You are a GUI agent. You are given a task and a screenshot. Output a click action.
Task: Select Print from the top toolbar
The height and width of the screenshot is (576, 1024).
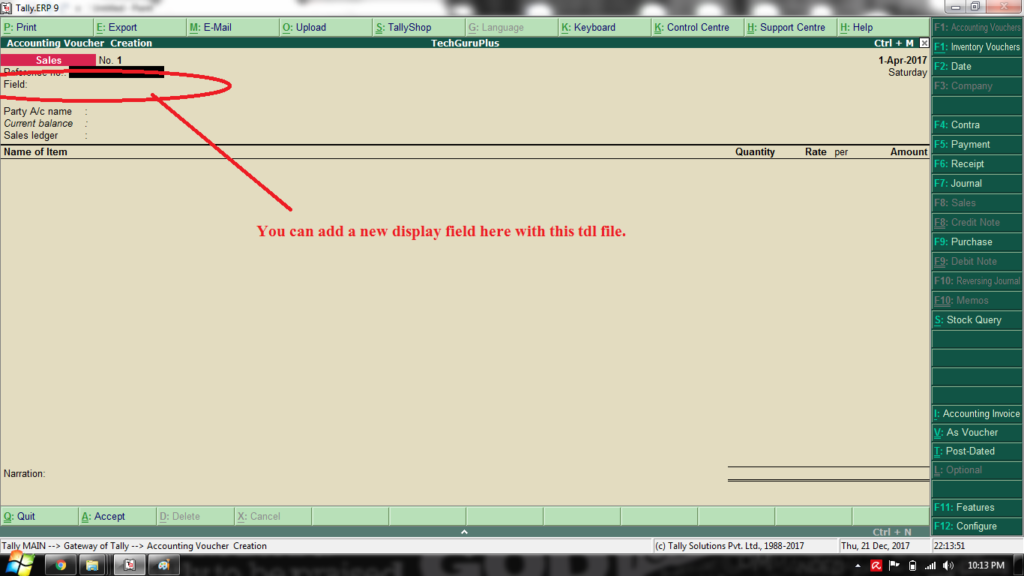pos(25,27)
